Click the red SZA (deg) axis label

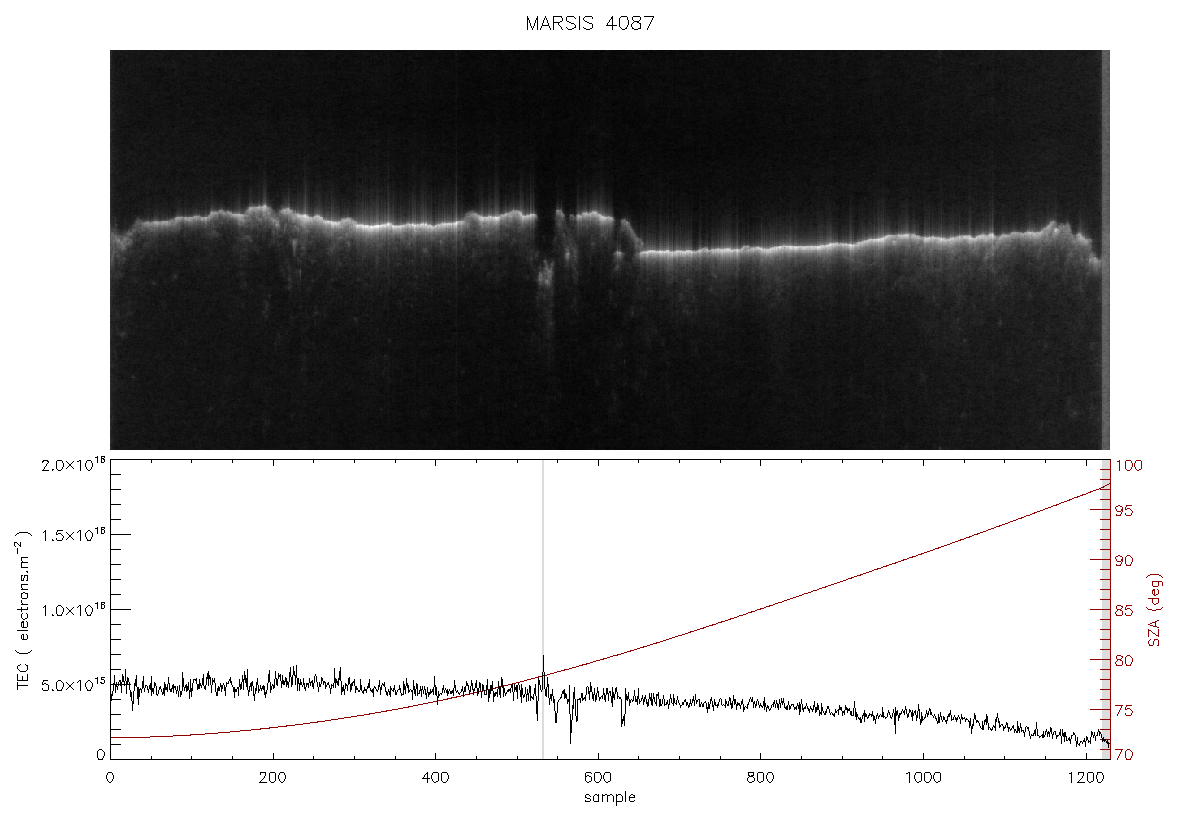pyautogui.click(x=1154, y=610)
